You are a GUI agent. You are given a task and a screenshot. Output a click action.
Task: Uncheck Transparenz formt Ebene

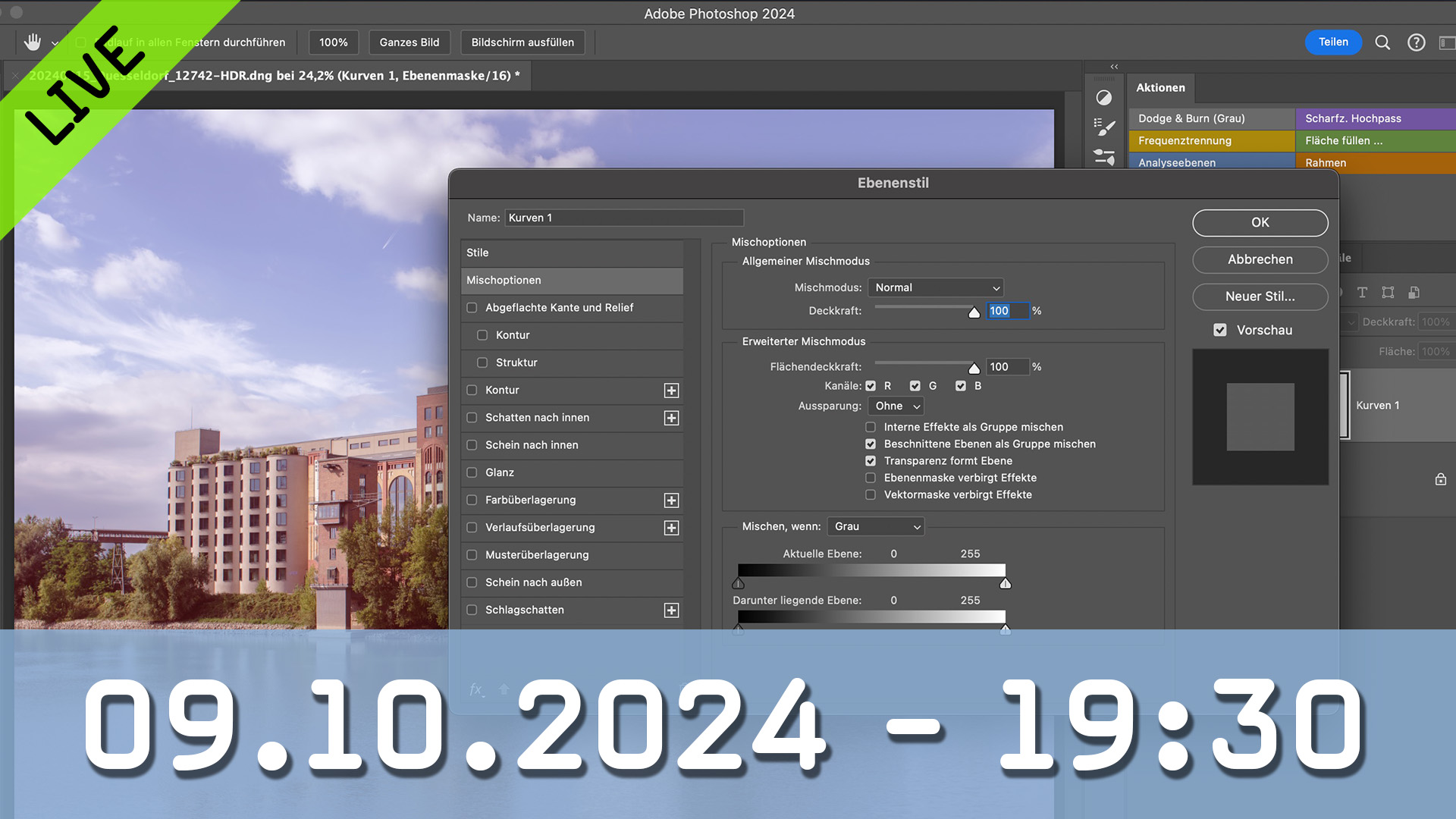[x=871, y=460]
